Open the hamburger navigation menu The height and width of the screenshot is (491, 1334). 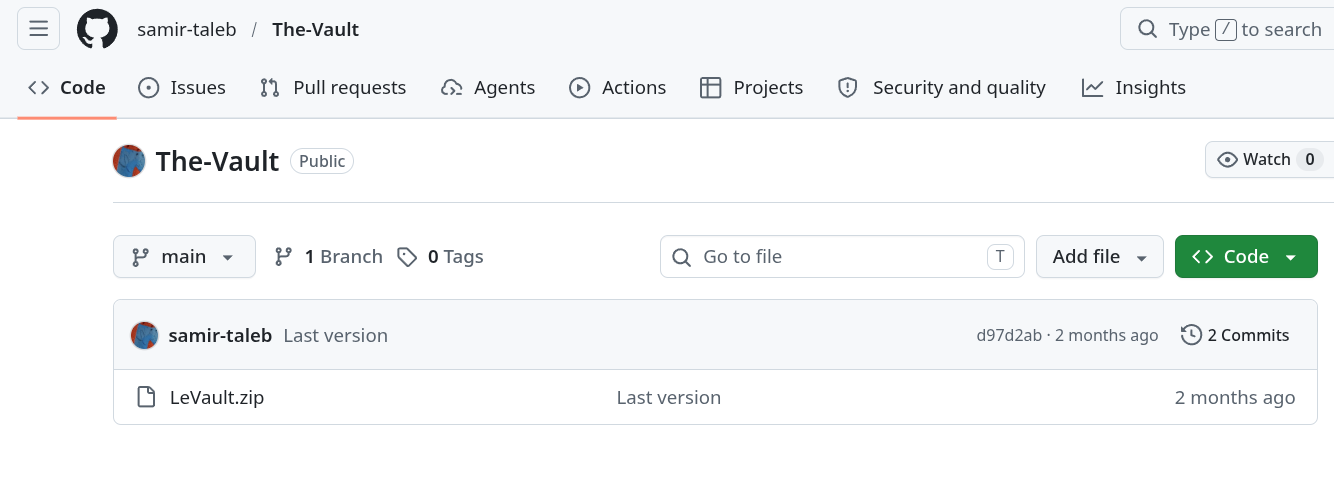pos(39,29)
